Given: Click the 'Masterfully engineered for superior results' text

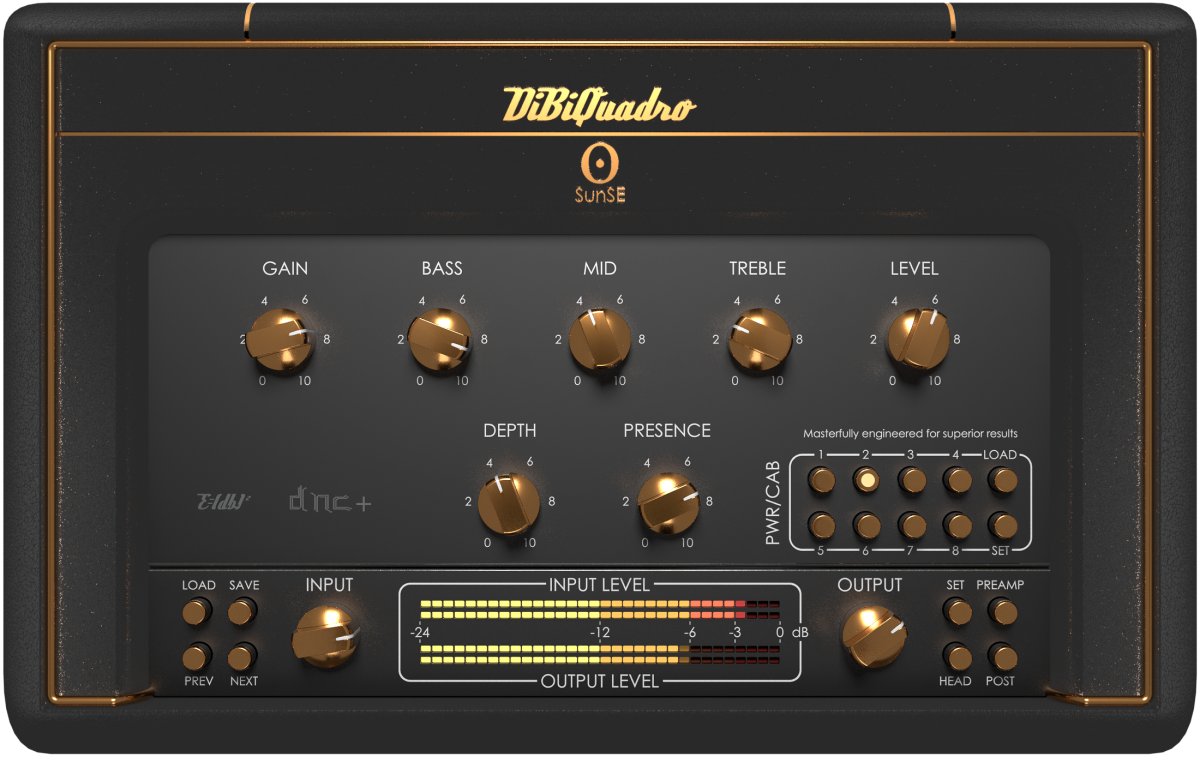Looking at the screenshot, I should coord(911,434).
